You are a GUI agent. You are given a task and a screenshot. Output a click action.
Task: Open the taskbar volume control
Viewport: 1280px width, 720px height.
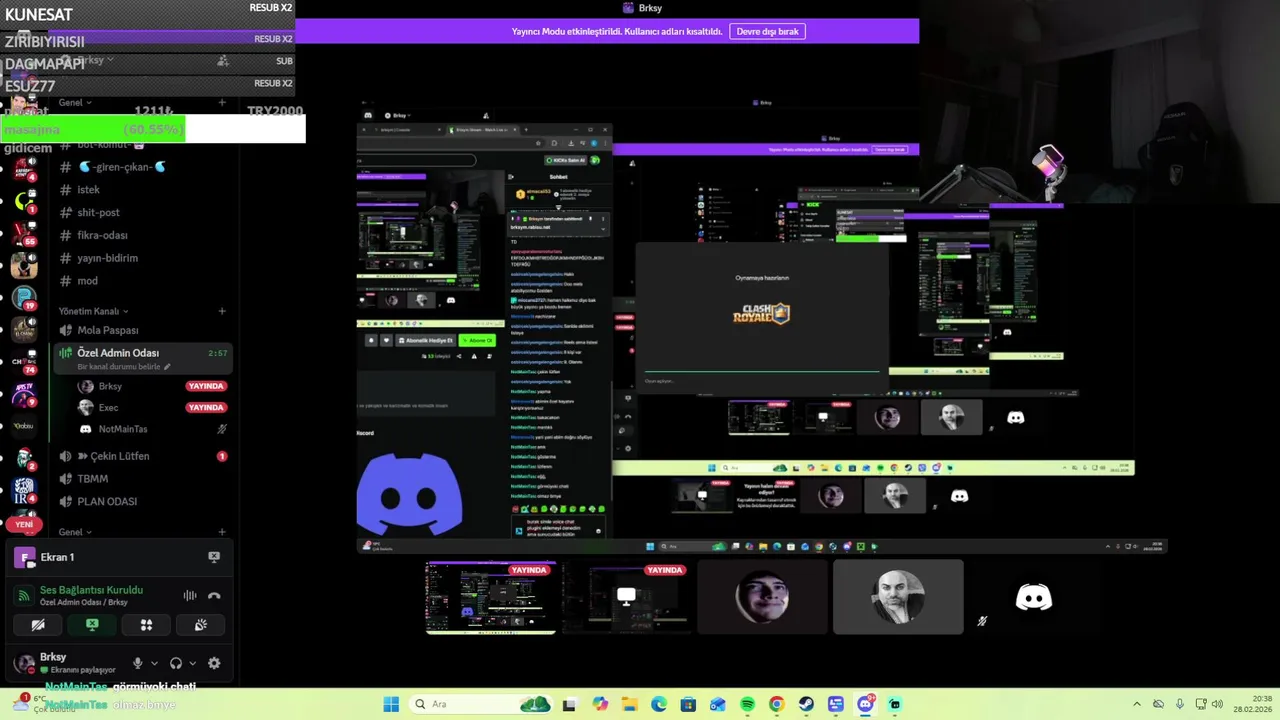[1217, 704]
